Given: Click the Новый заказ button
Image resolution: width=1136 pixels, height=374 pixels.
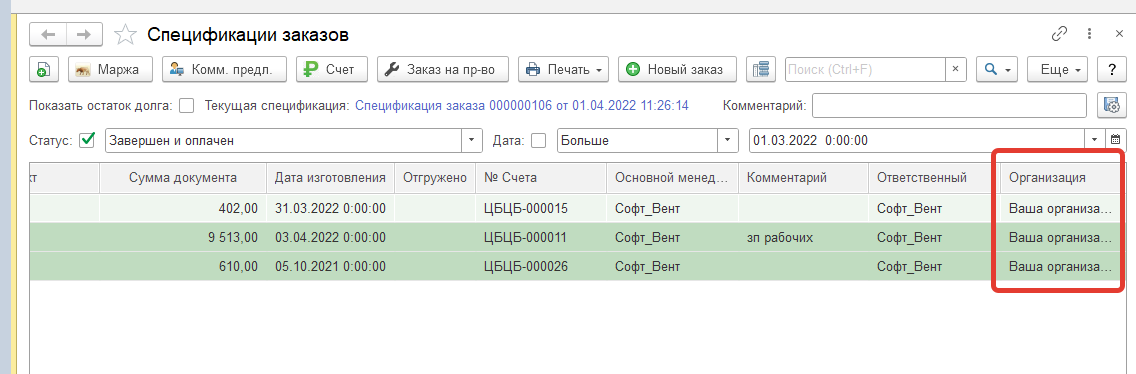Looking at the screenshot, I should 677,70.
